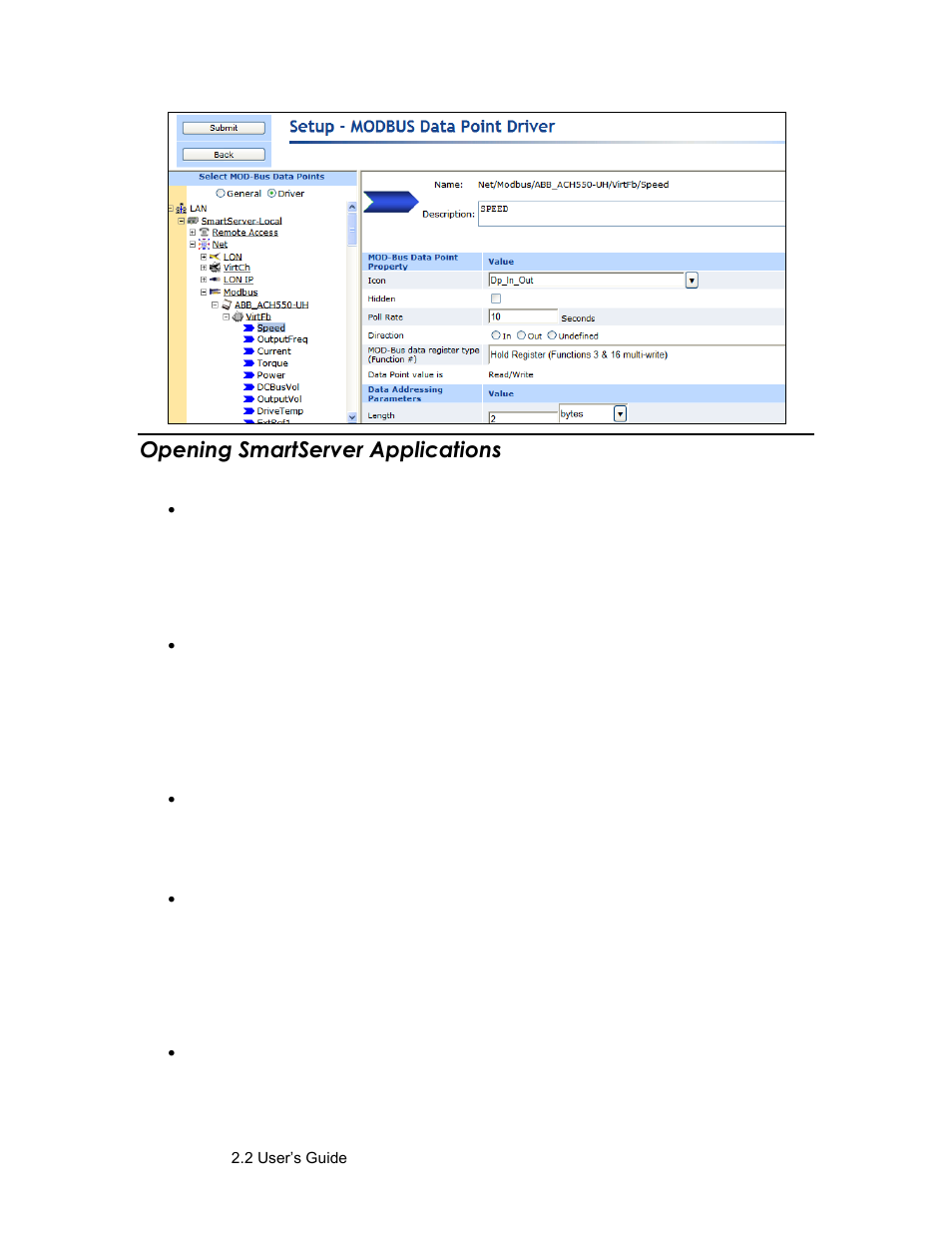Screen dimensions: 952x1233
Task: Click the ABB_ACH550-UH device icon
Action: tap(227, 305)
